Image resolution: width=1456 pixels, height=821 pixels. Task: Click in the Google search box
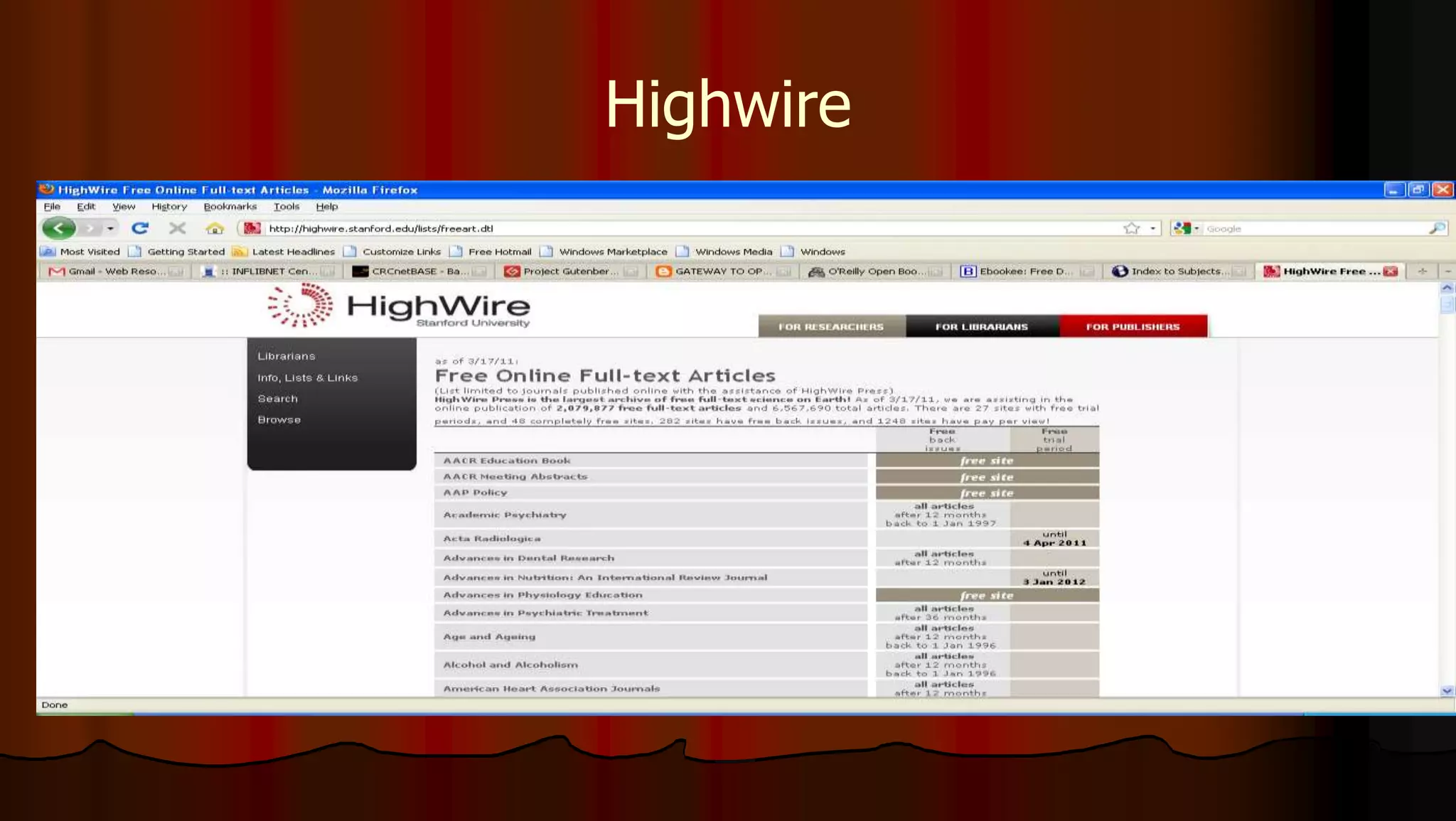point(1315,229)
